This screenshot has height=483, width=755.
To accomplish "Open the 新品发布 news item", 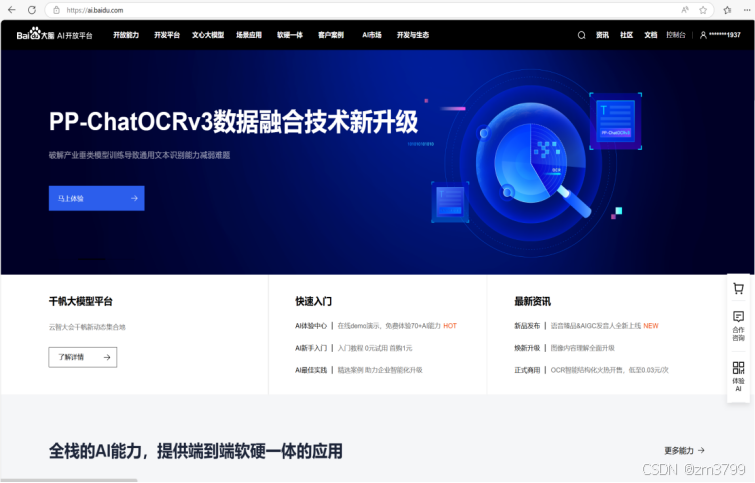I will 527,326.
